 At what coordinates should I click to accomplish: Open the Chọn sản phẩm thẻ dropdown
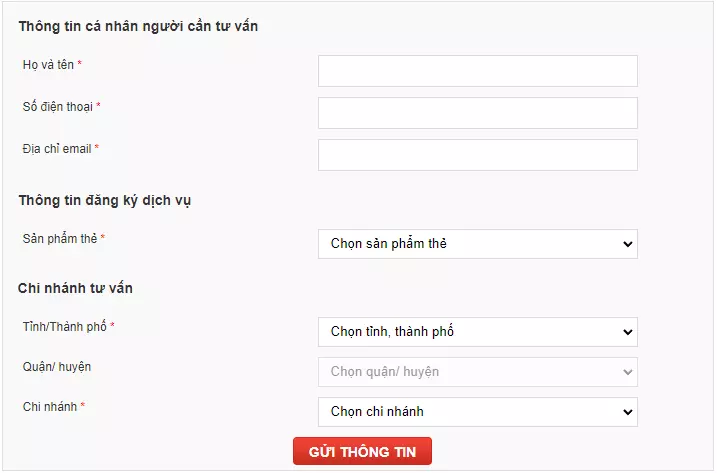(478, 244)
